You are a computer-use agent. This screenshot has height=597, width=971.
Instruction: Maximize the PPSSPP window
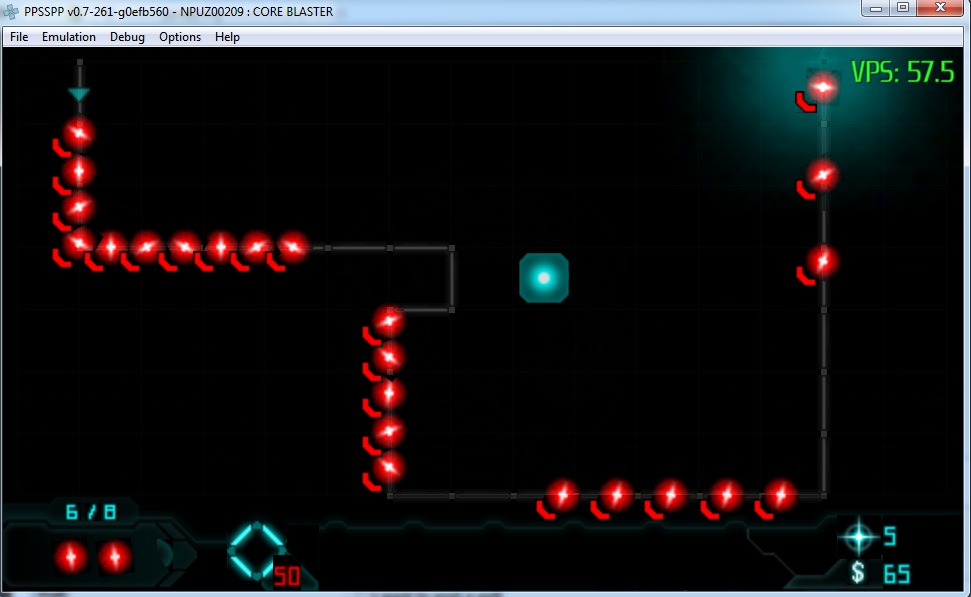point(902,8)
